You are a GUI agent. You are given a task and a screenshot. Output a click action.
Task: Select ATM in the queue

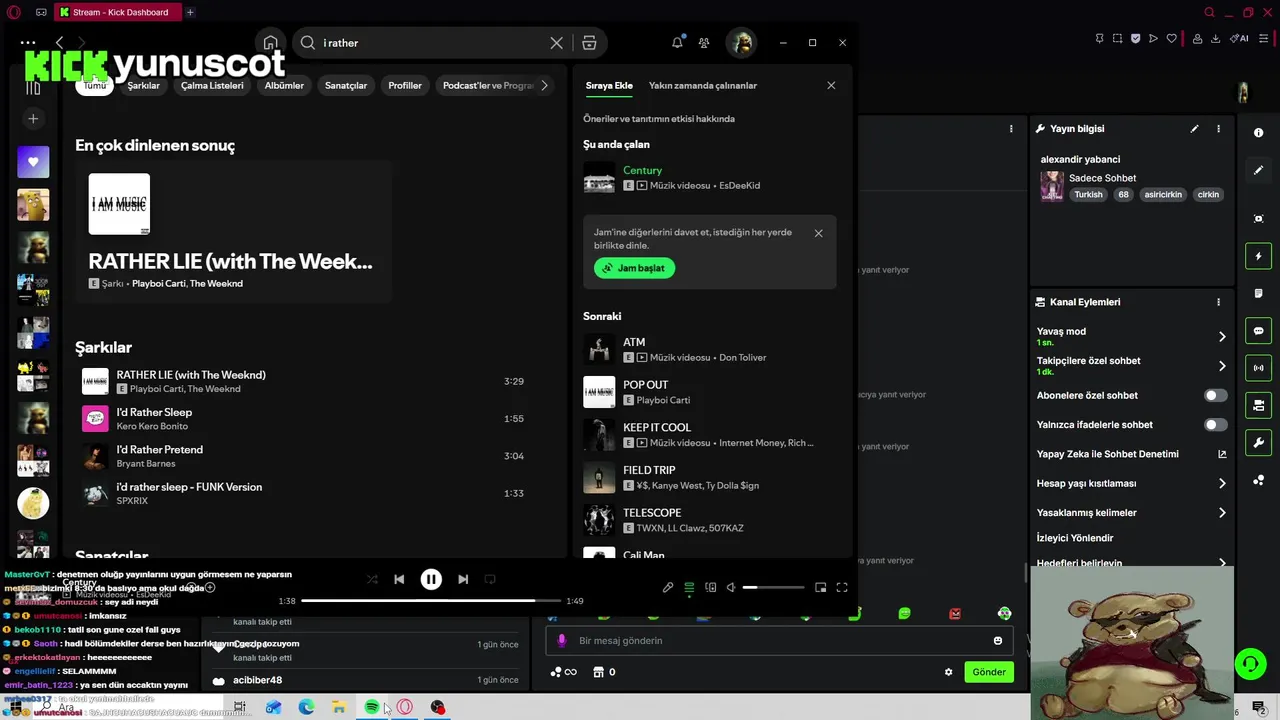tap(709, 349)
